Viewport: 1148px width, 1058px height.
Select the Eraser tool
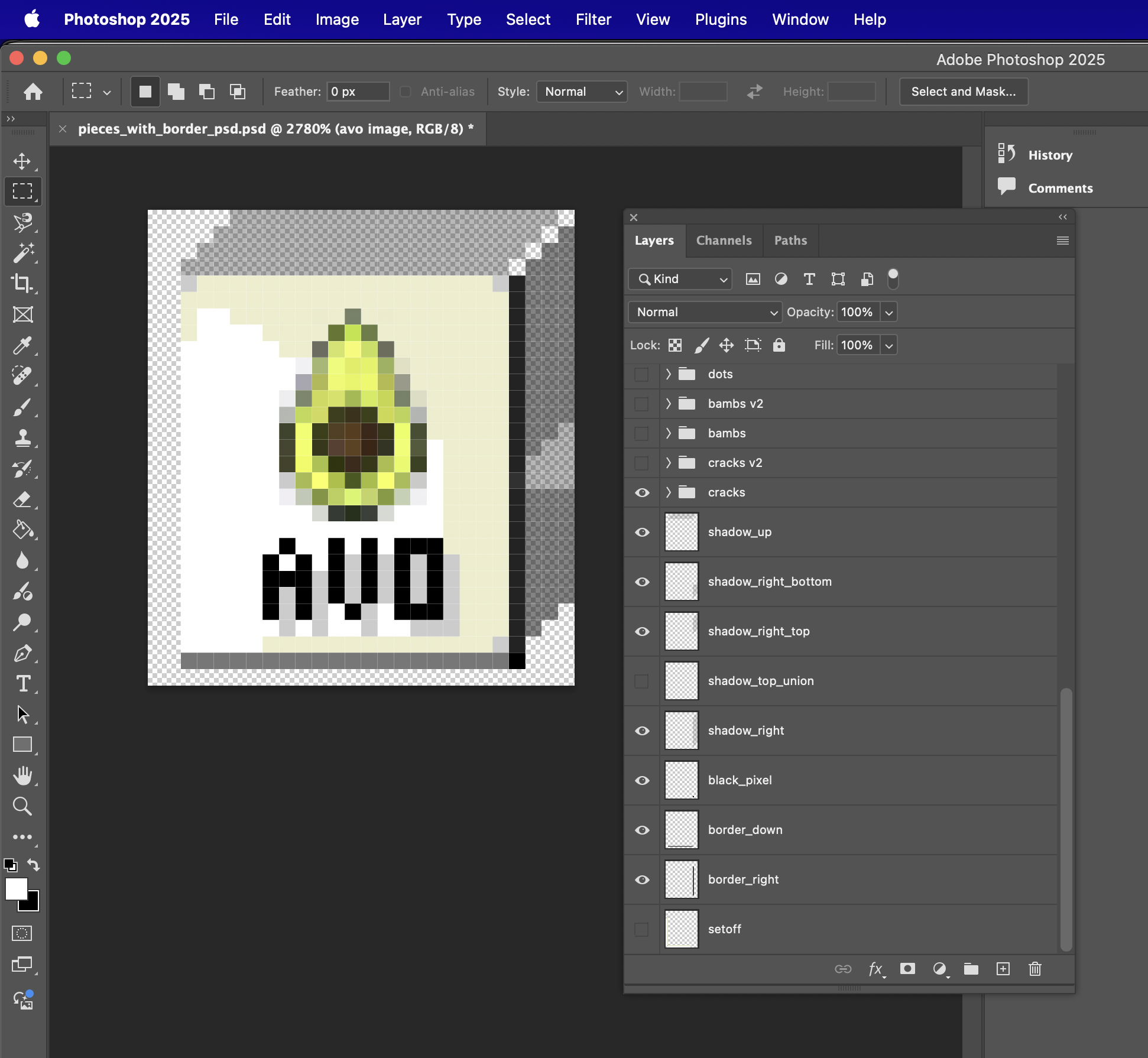22,499
